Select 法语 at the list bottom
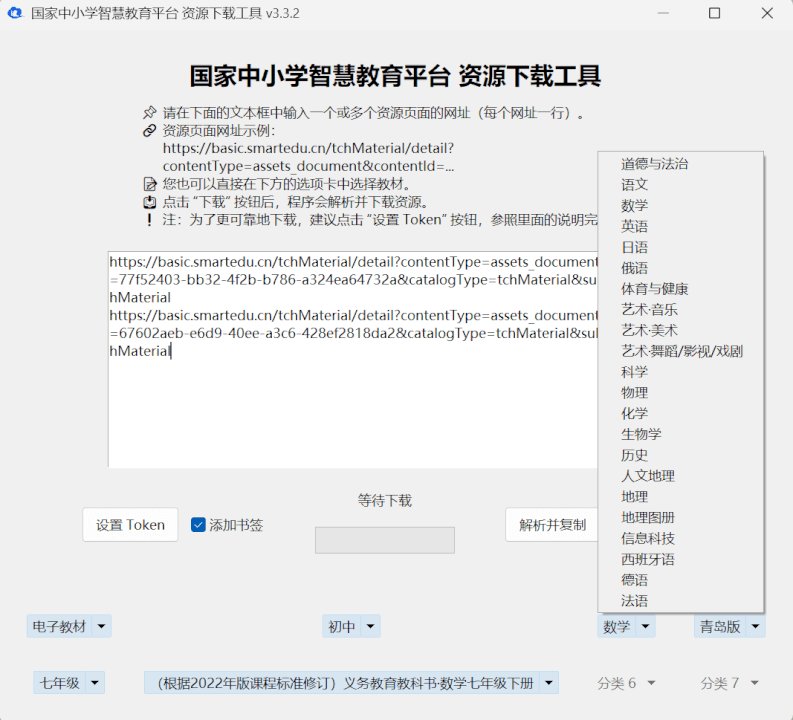The image size is (793, 720). [680, 601]
